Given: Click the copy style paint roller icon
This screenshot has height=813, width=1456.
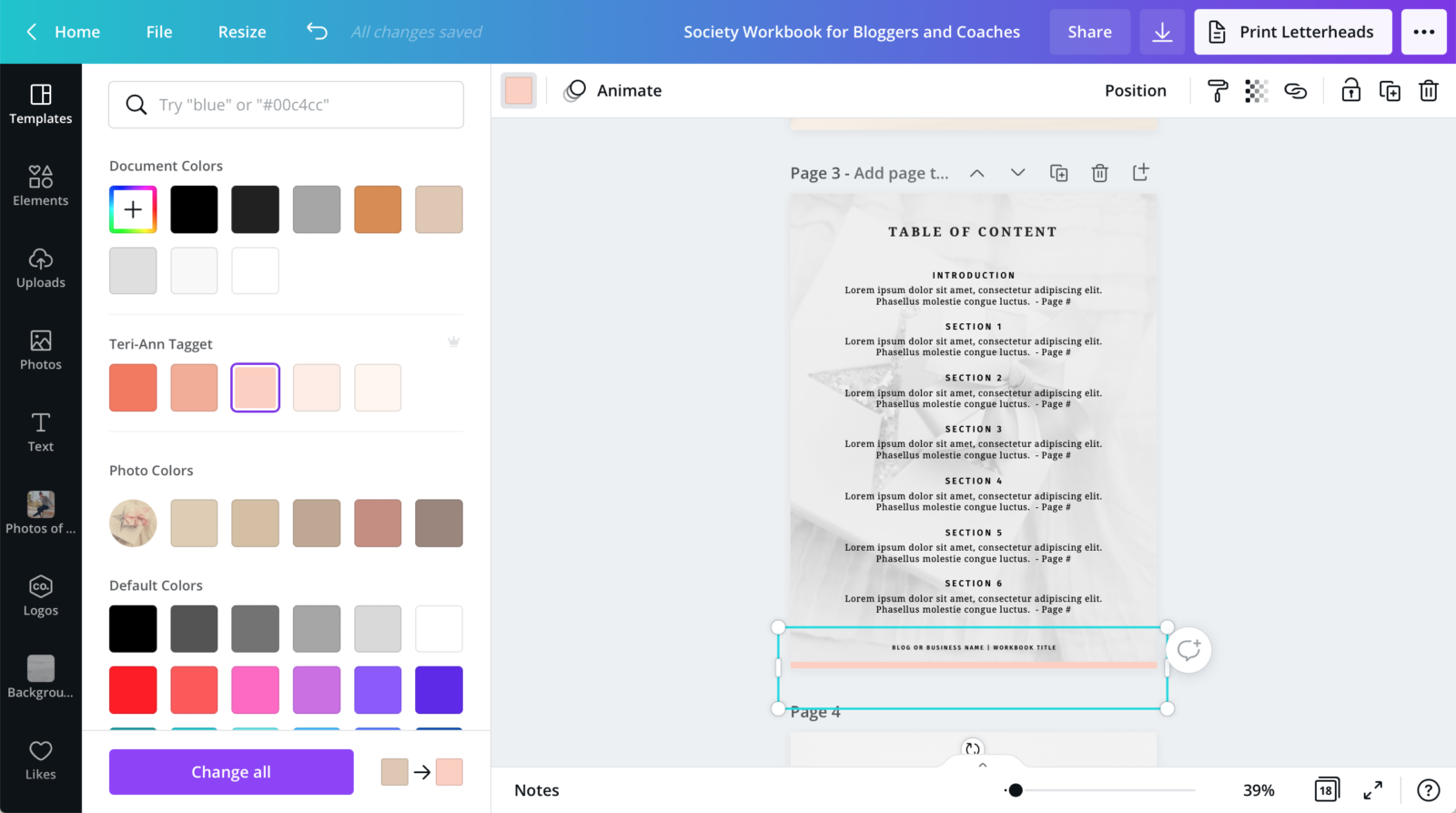Looking at the screenshot, I should click(1217, 91).
